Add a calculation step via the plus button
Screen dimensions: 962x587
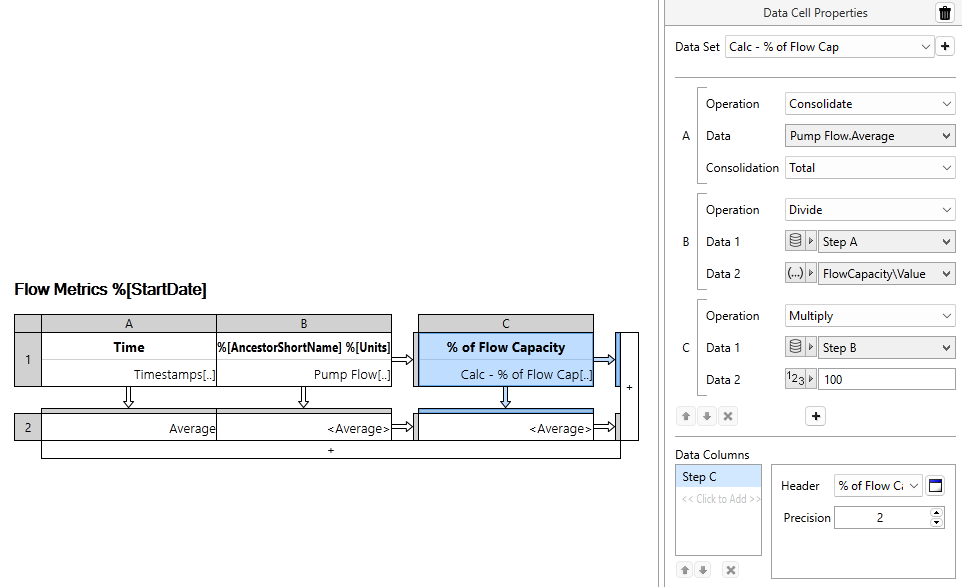coord(815,415)
